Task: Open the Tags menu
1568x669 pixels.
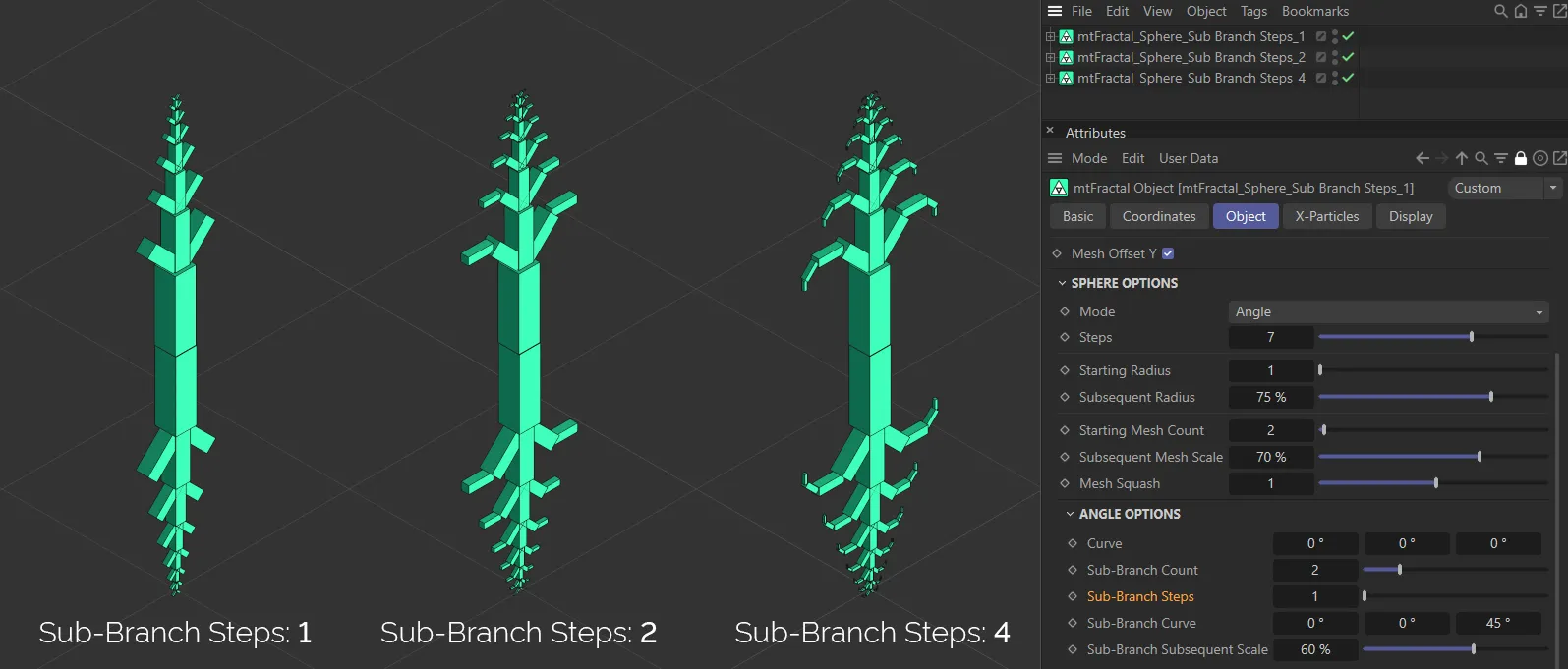Action: pos(1253,11)
